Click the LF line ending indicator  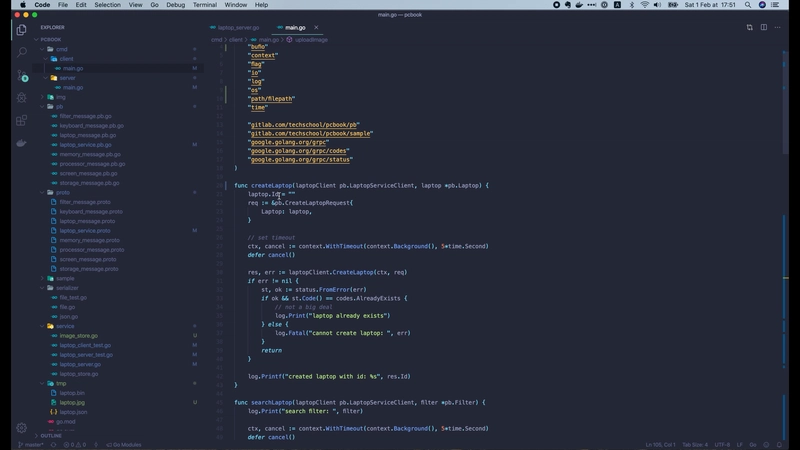coord(739,445)
